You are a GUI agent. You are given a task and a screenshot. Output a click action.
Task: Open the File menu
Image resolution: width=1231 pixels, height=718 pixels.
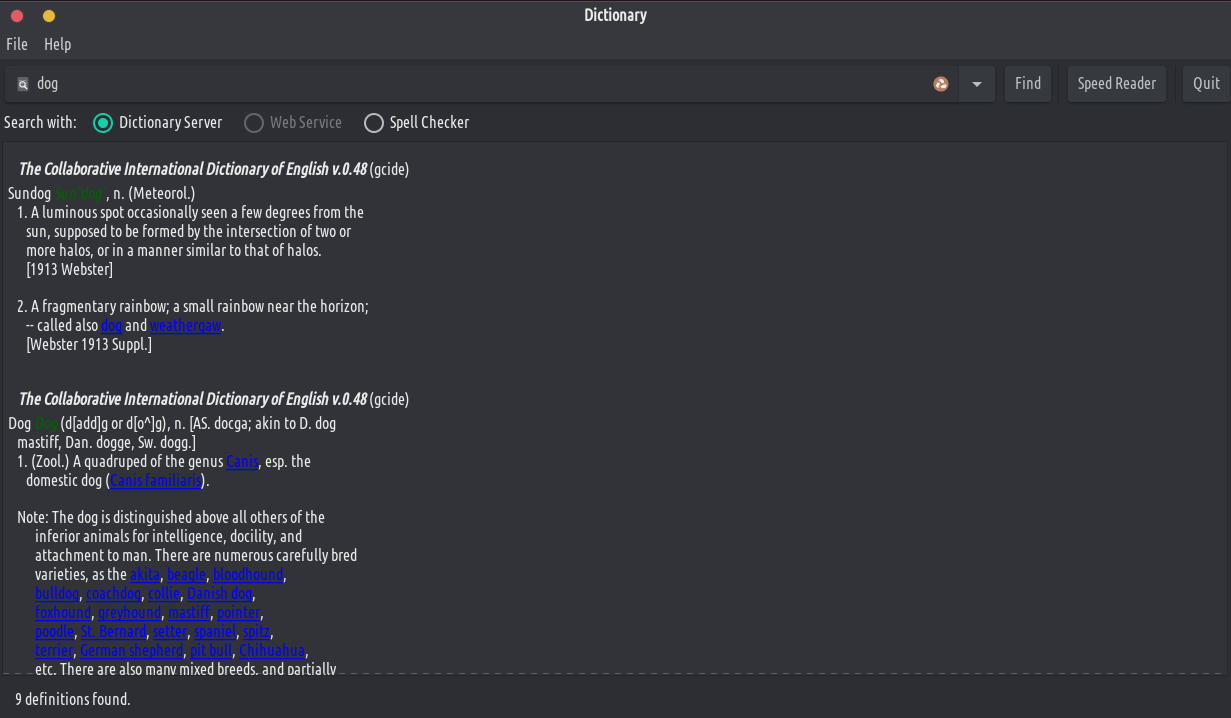tap(17, 44)
